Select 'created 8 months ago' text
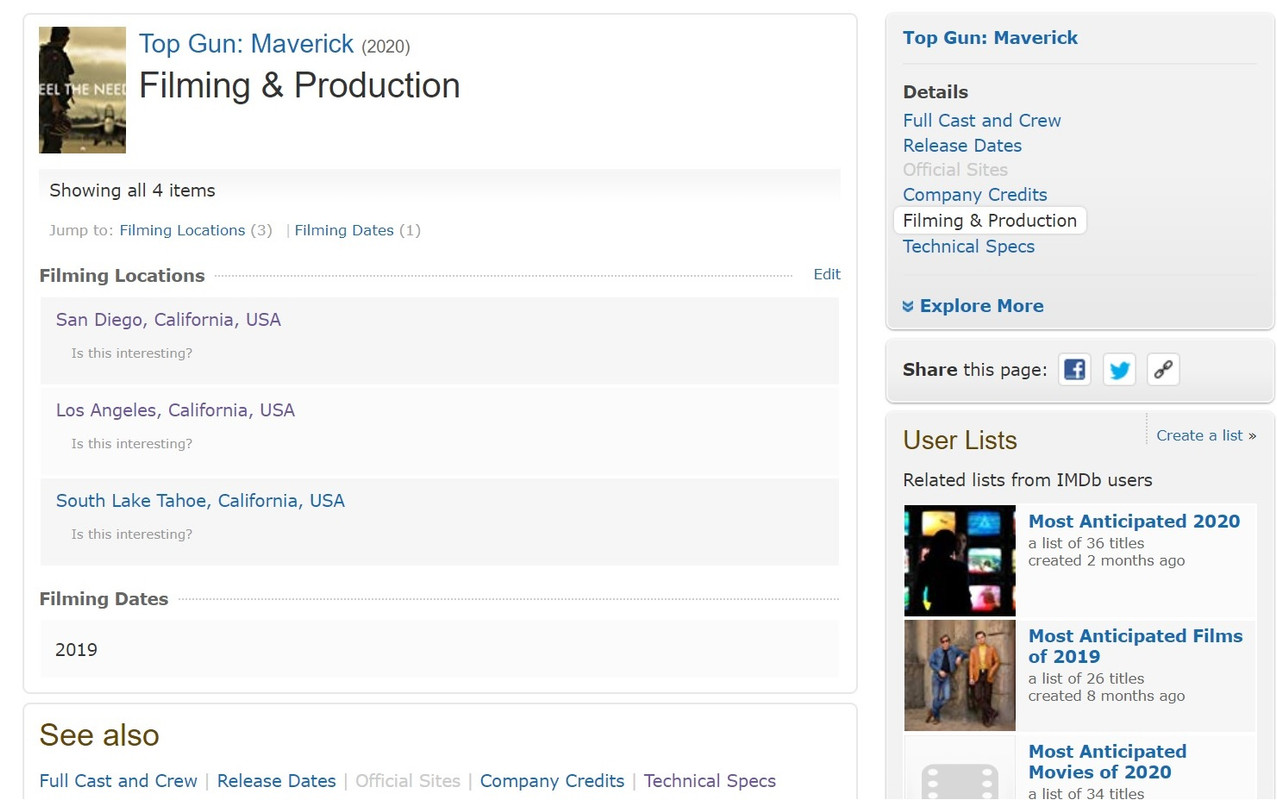 (1106, 696)
